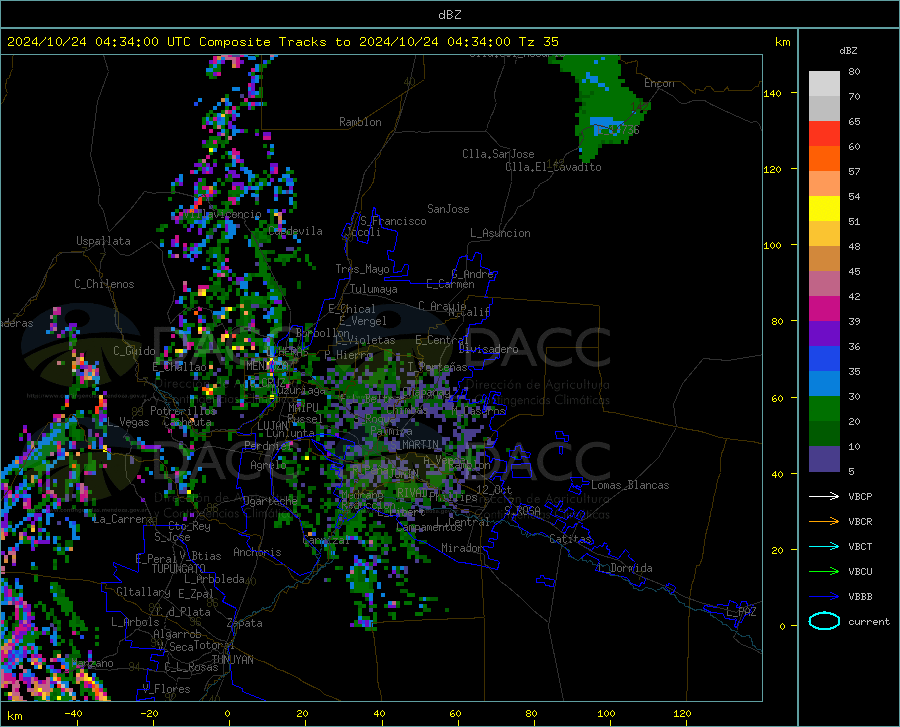Click the Gltallary place label
900x727 pixels.
tap(143, 592)
